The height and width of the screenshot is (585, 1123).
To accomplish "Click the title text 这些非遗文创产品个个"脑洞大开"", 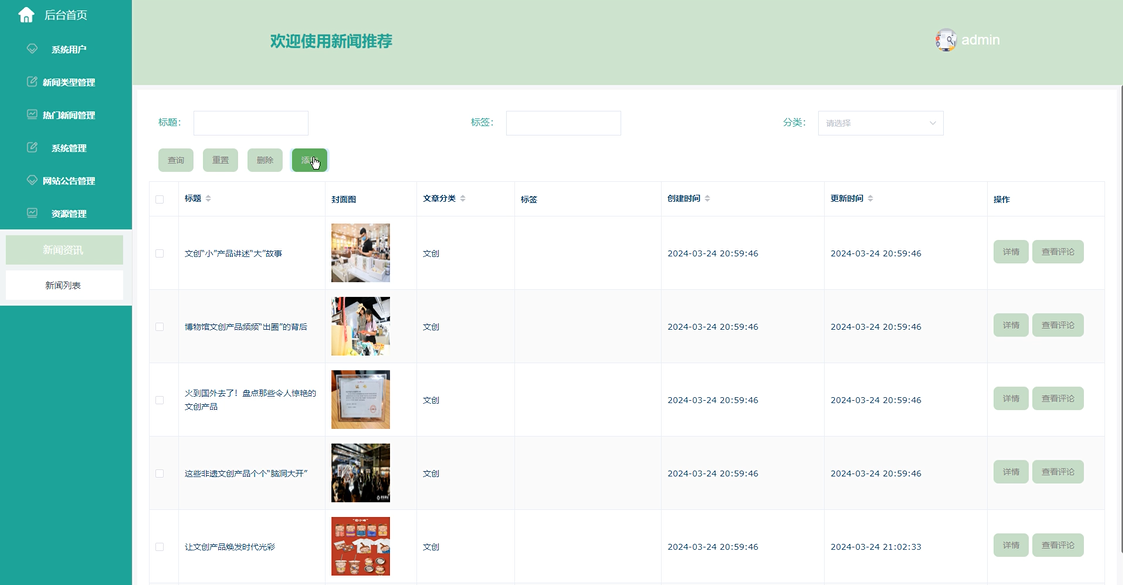I will [246, 473].
